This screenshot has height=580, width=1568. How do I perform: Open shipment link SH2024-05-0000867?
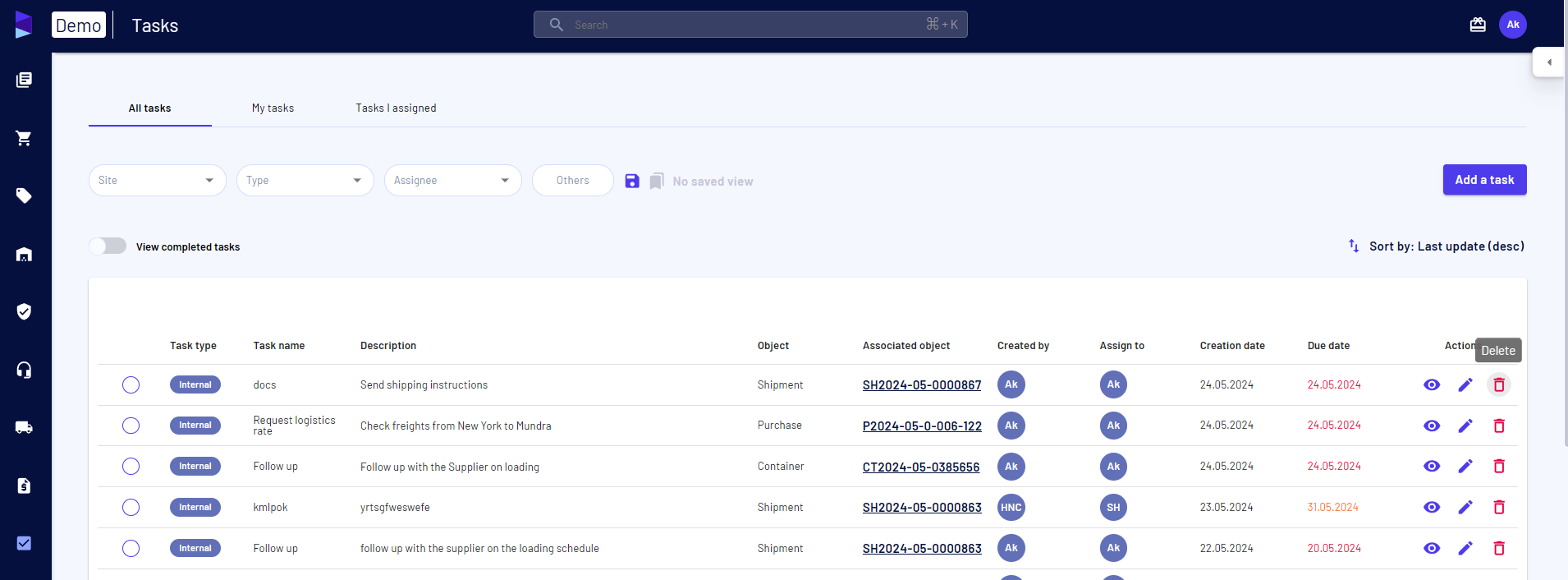tap(922, 384)
